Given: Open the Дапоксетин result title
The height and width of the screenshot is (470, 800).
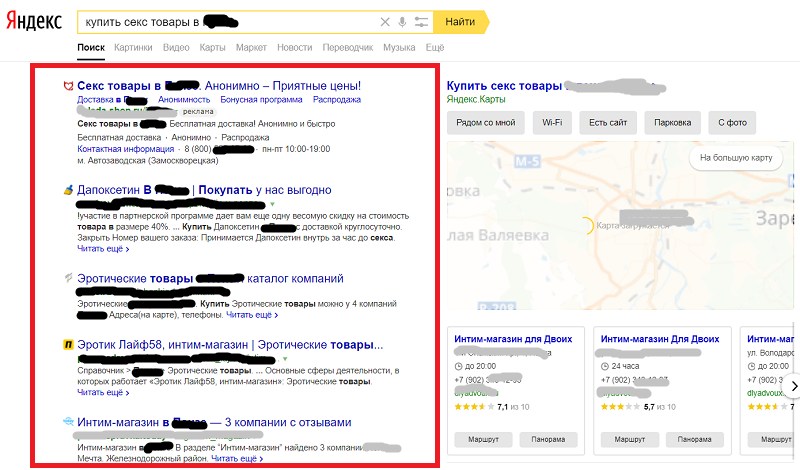Looking at the screenshot, I should [204, 190].
